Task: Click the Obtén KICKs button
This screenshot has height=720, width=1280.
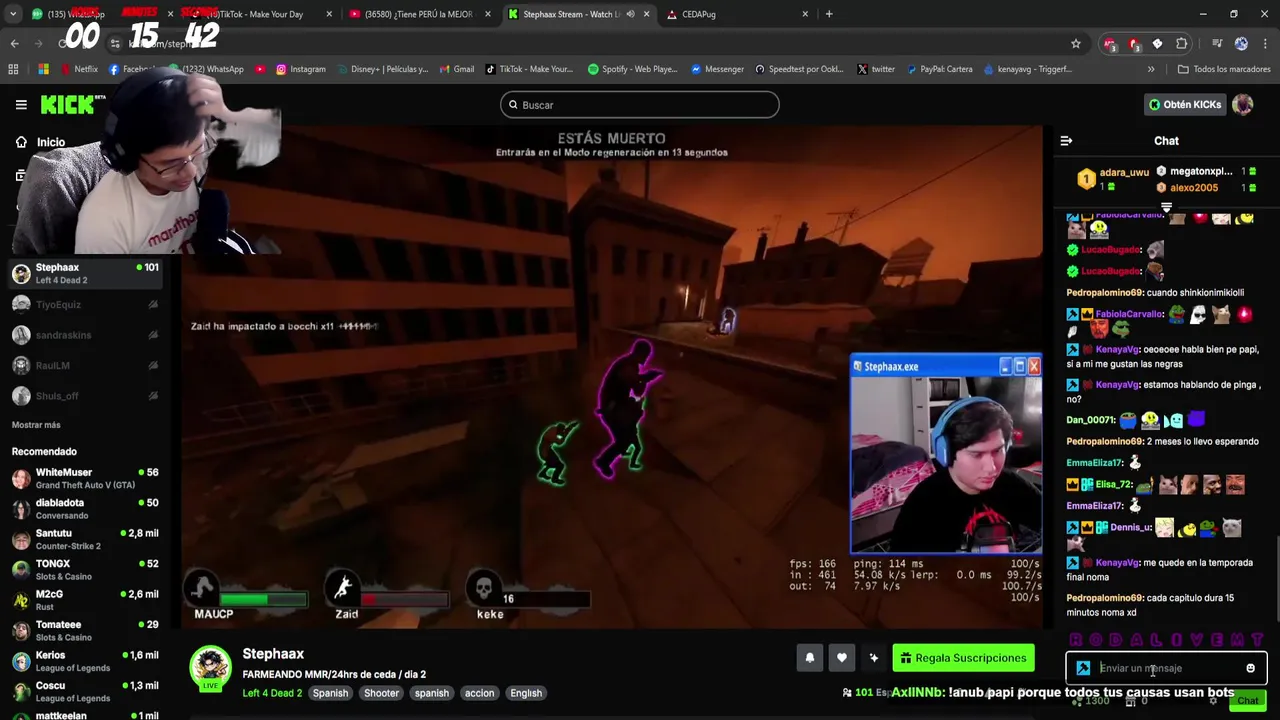Action: [x=1185, y=104]
